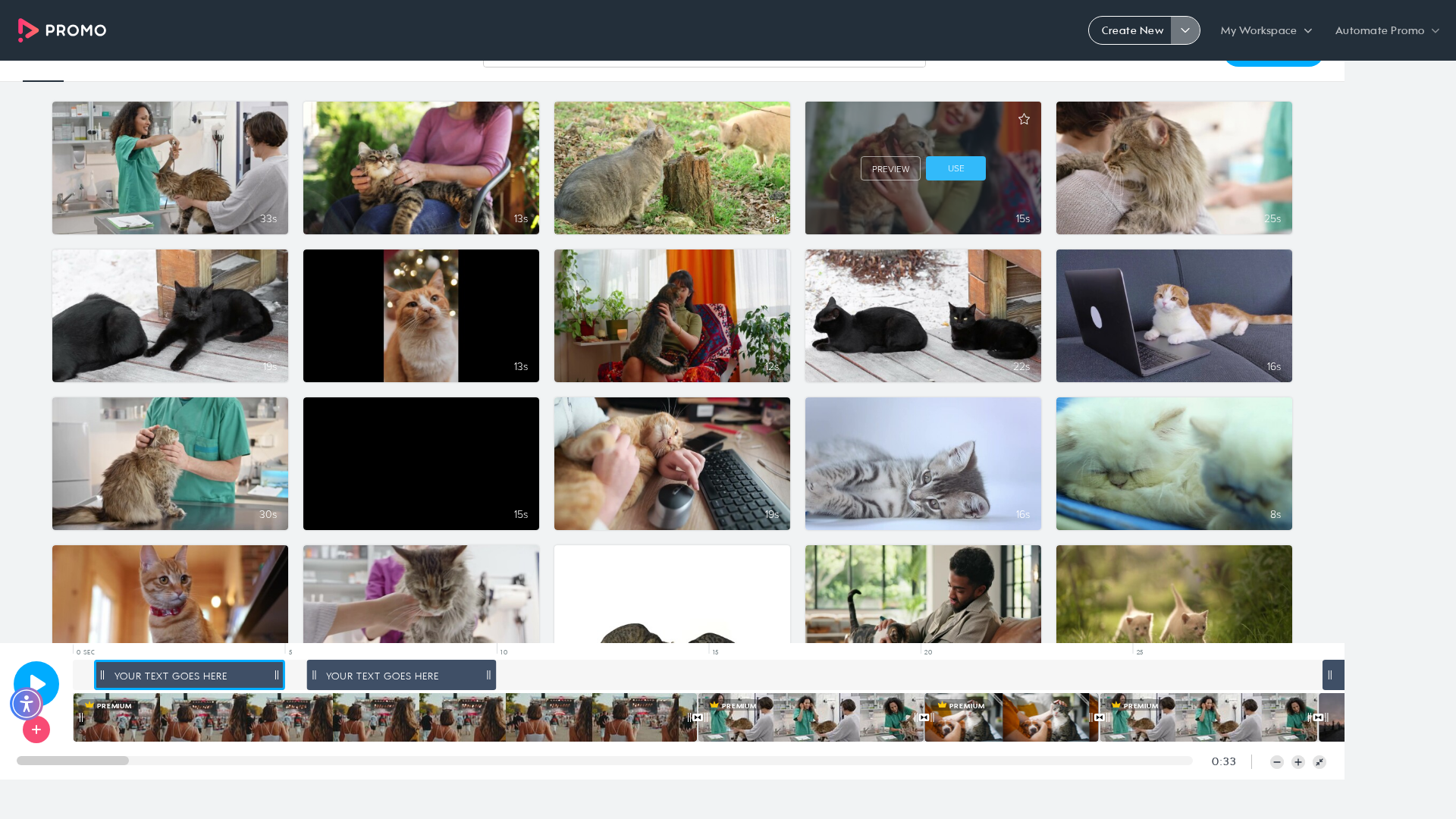The height and width of the screenshot is (819, 1456).
Task: Zoom in the timeline with plus icon
Action: click(x=1298, y=762)
